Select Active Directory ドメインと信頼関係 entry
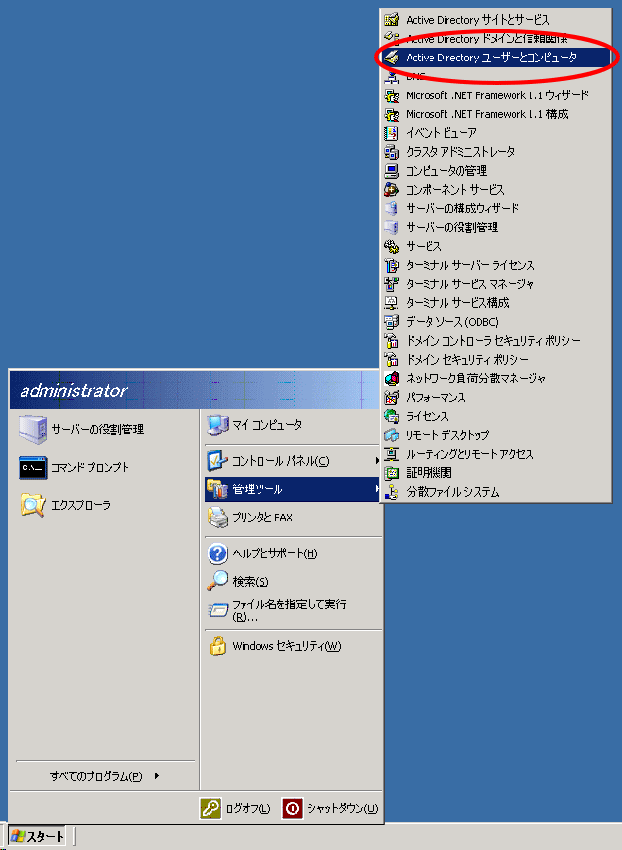Viewport: 622px width, 850px height. tap(496, 38)
